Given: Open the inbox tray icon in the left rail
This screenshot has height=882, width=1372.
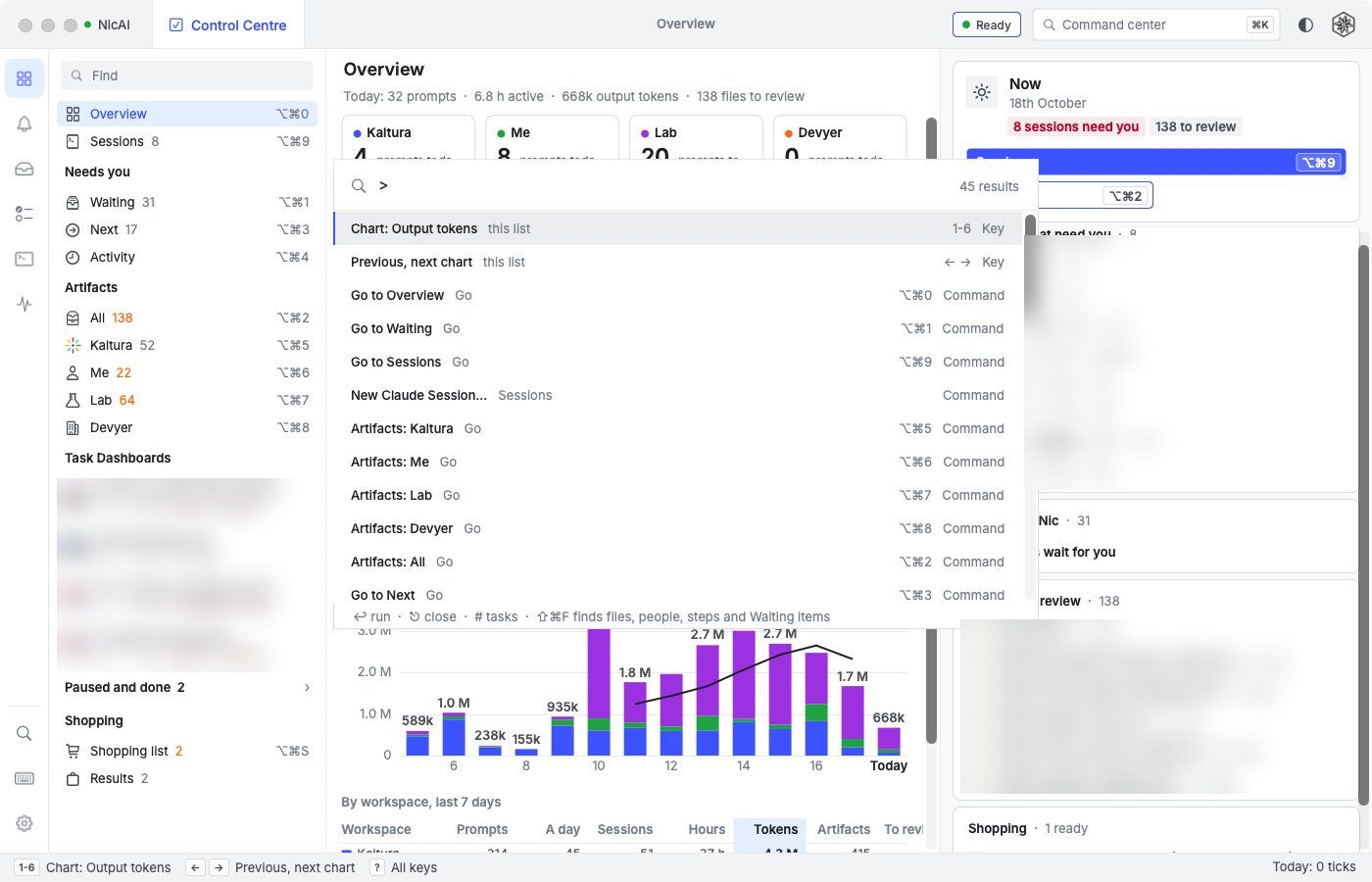Looking at the screenshot, I should pos(24,169).
